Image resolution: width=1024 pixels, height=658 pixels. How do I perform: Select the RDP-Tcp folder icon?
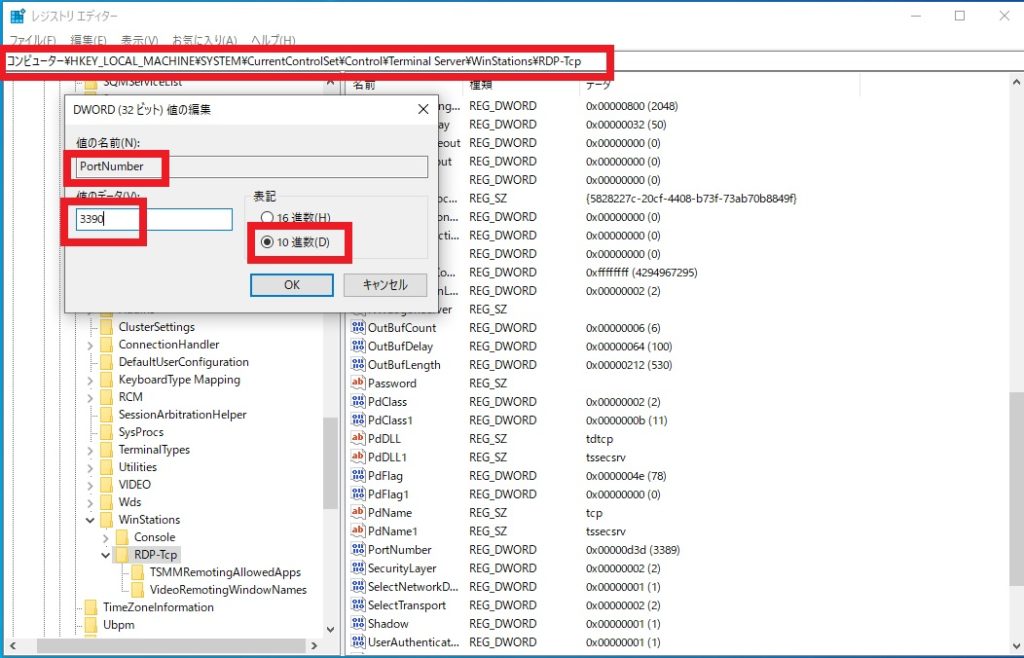coord(123,555)
